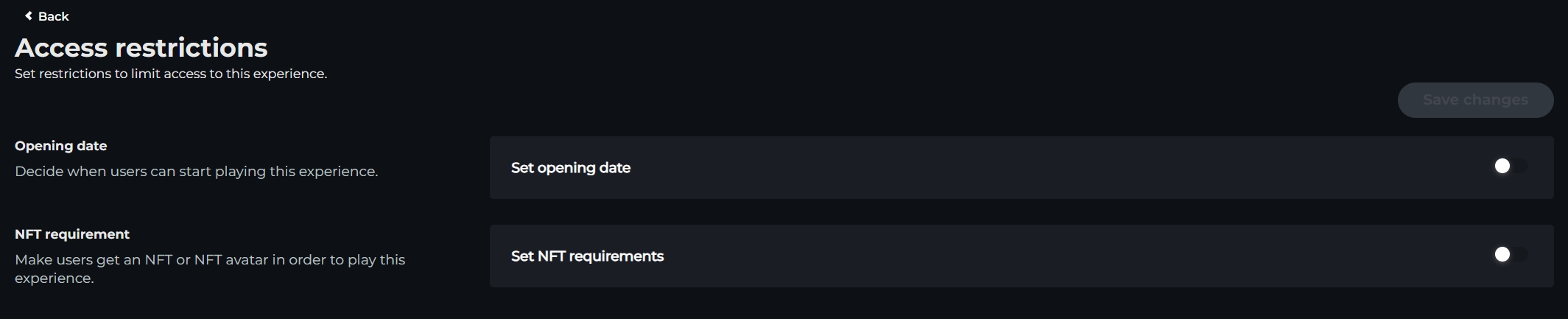Click the Access restrictions page title

pos(141,48)
